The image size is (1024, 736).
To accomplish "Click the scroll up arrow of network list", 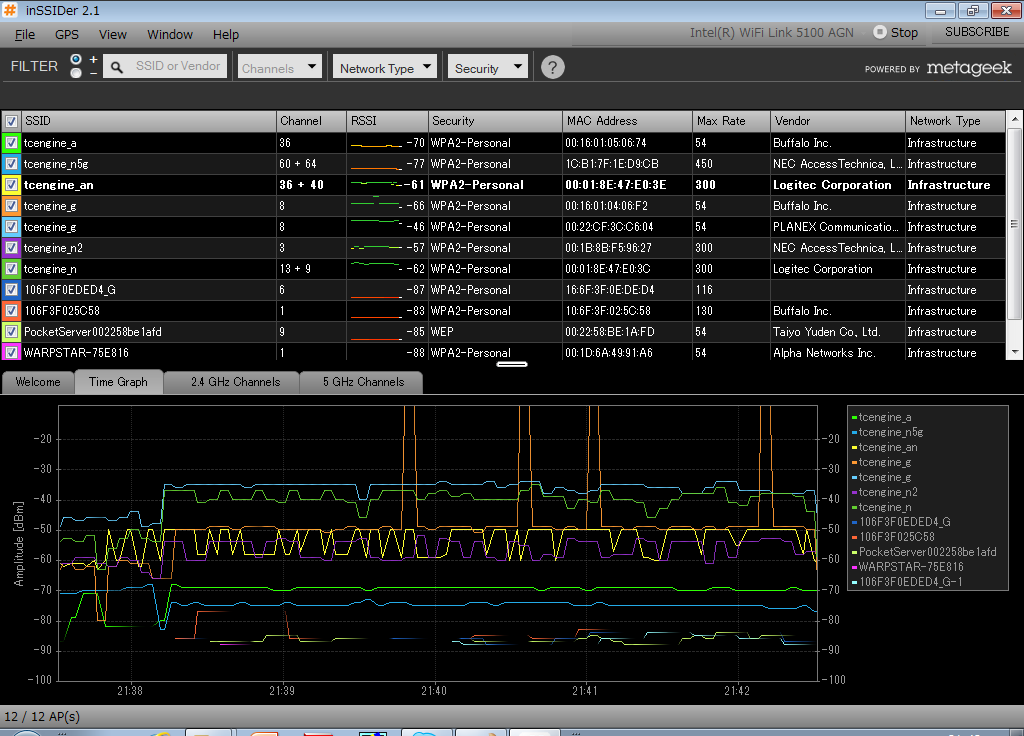I will coord(1014,120).
